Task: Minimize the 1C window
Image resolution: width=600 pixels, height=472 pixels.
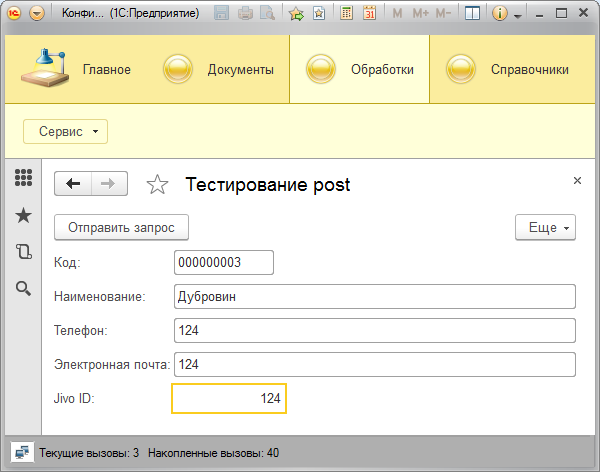Action: pyautogui.click(x=540, y=14)
